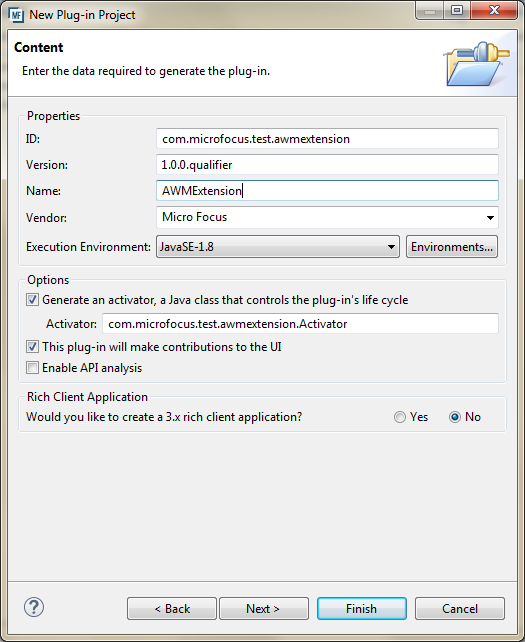Screen dimensions: 525x642
Task: Proceed with the Next > button
Action: tap(264, 608)
